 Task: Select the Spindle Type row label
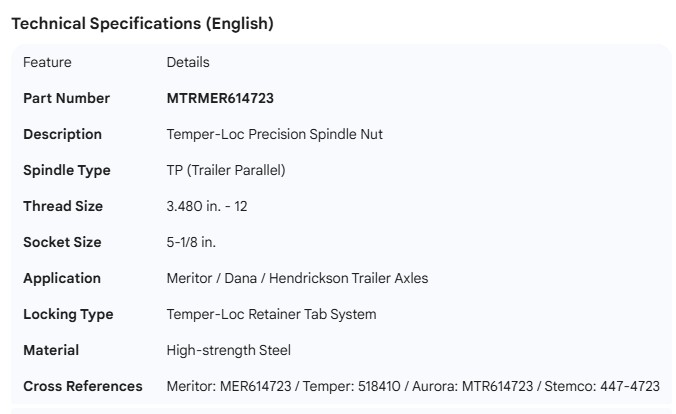(x=66, y=170)
